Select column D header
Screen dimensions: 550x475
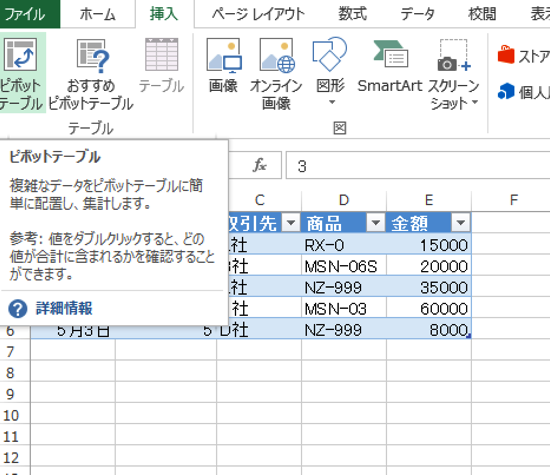[x=344, y=200]
